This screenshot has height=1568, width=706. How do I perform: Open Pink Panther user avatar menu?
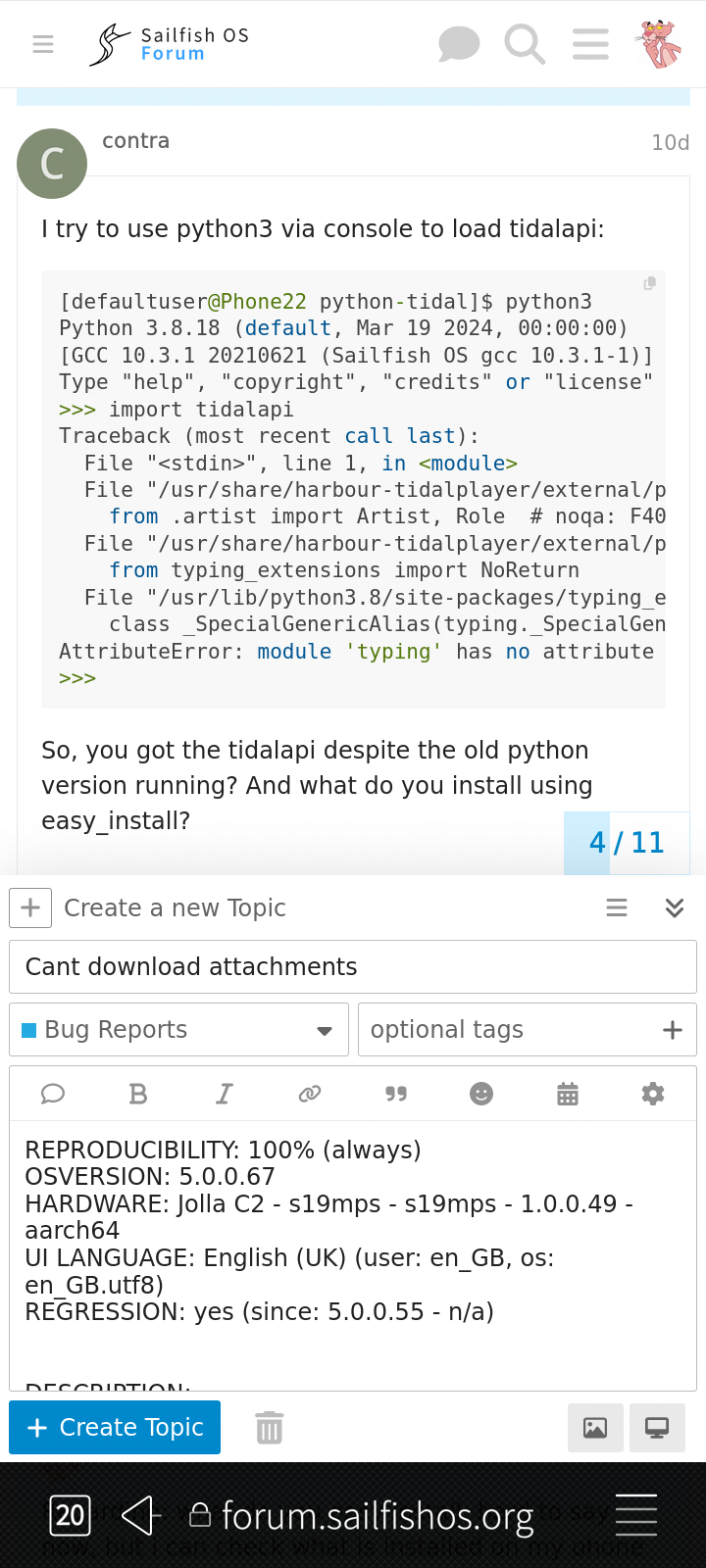tap(660, 44)
